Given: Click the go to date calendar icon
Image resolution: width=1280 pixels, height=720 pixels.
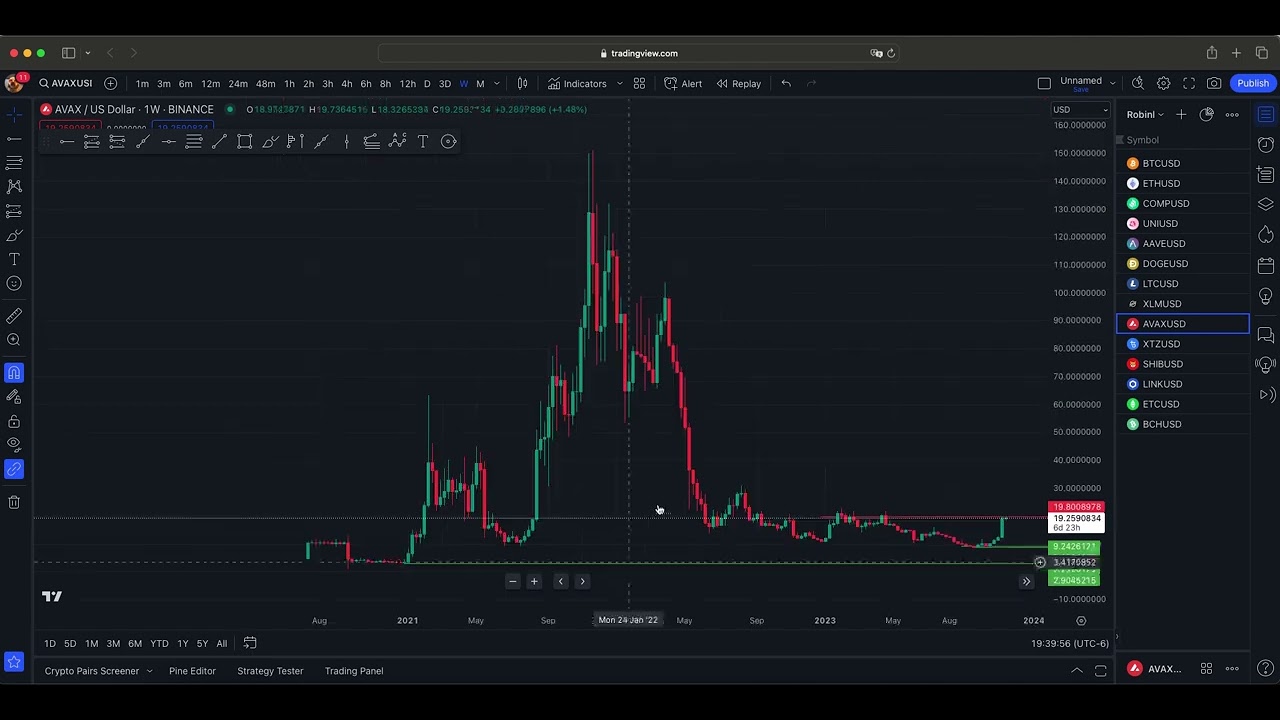Looking at the screenshot, I should pos(250,643).
